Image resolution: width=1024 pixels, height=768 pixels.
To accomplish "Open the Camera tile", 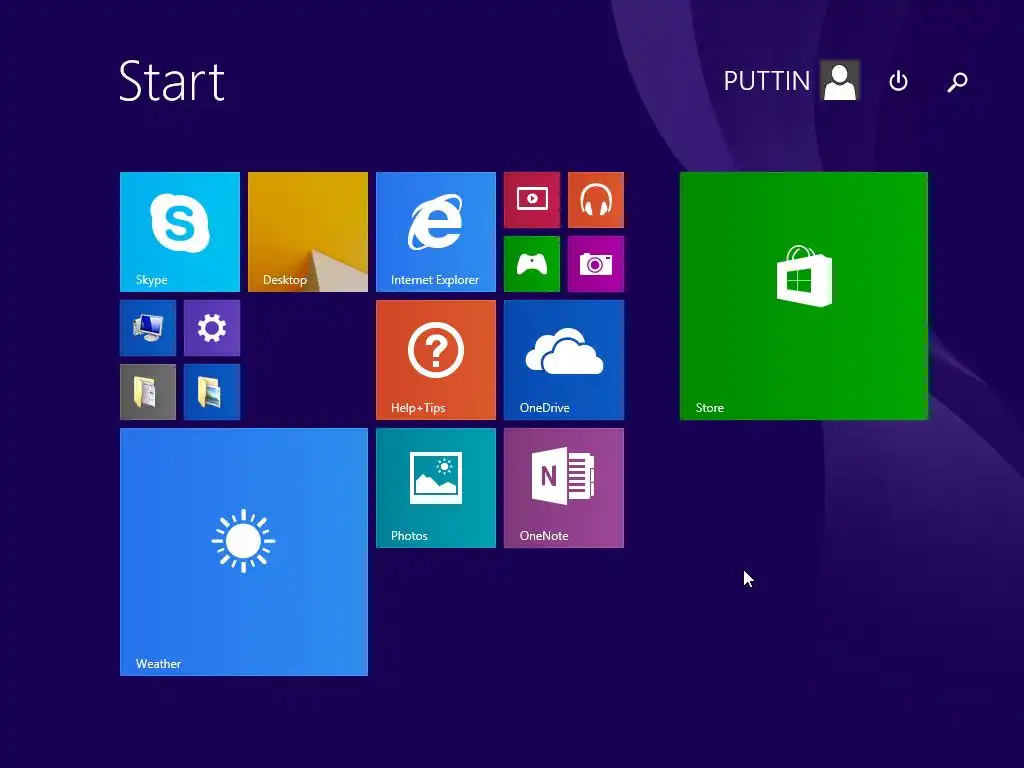I will coord(596,264).
